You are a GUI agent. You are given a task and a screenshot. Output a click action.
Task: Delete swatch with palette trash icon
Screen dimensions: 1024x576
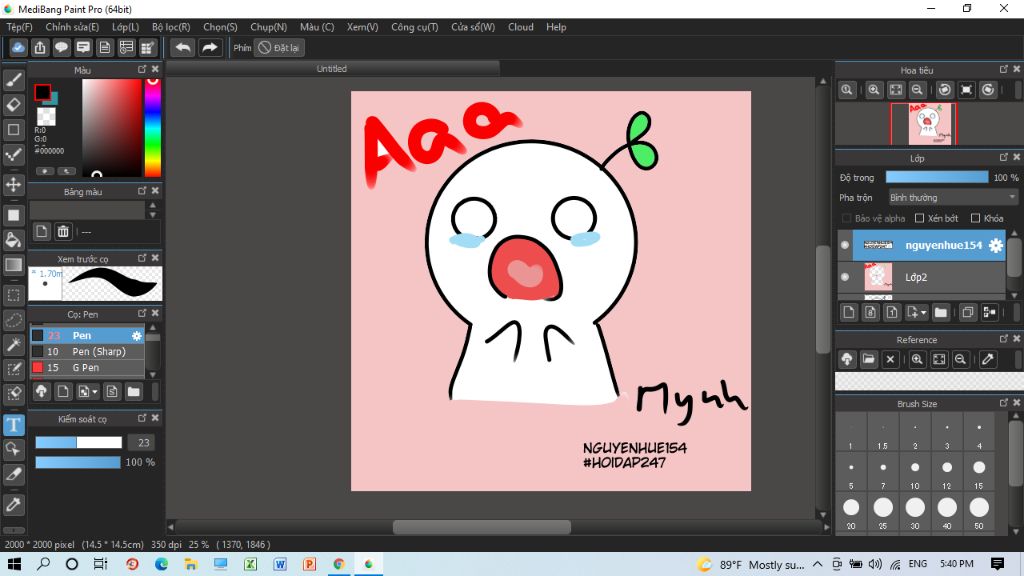click(x=63, y=231)
